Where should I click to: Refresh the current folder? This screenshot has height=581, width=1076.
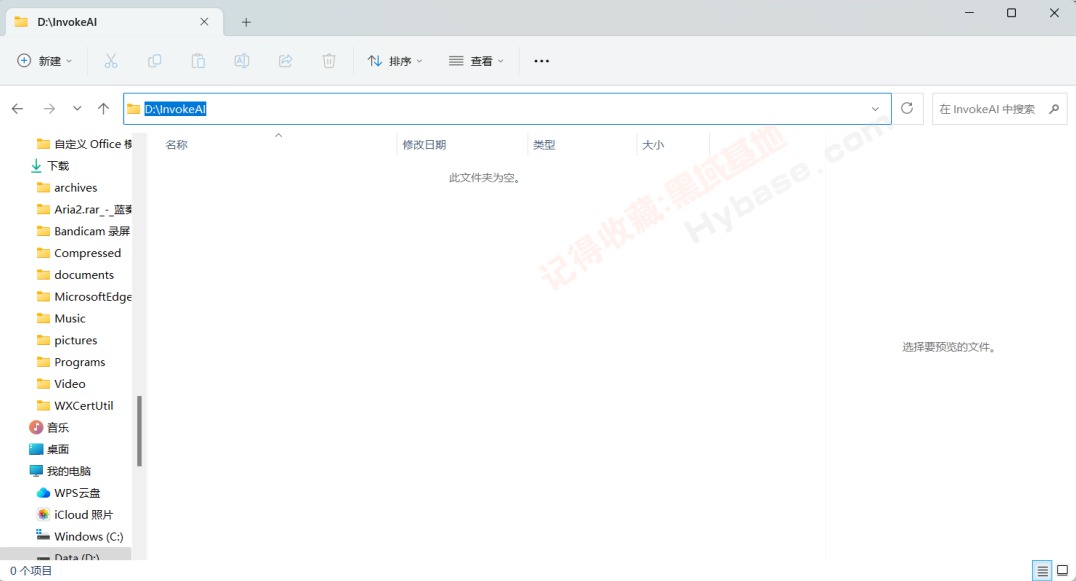[907, 108]
